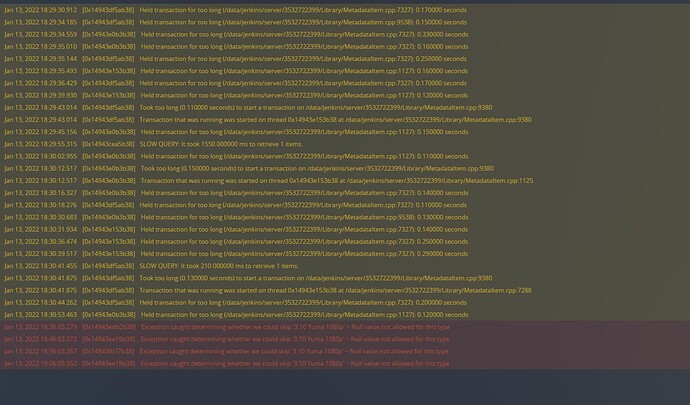Select the 18:30:53.463 held transaction entry
The width and height of the screenshot is (690, 405).
tap(345, 315)
